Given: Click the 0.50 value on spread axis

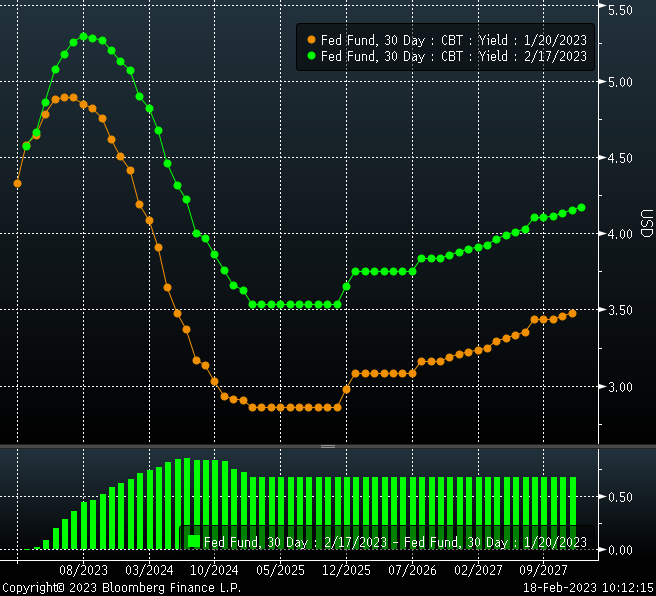Looking at the screenshot, I should click(x=621, y=497).
